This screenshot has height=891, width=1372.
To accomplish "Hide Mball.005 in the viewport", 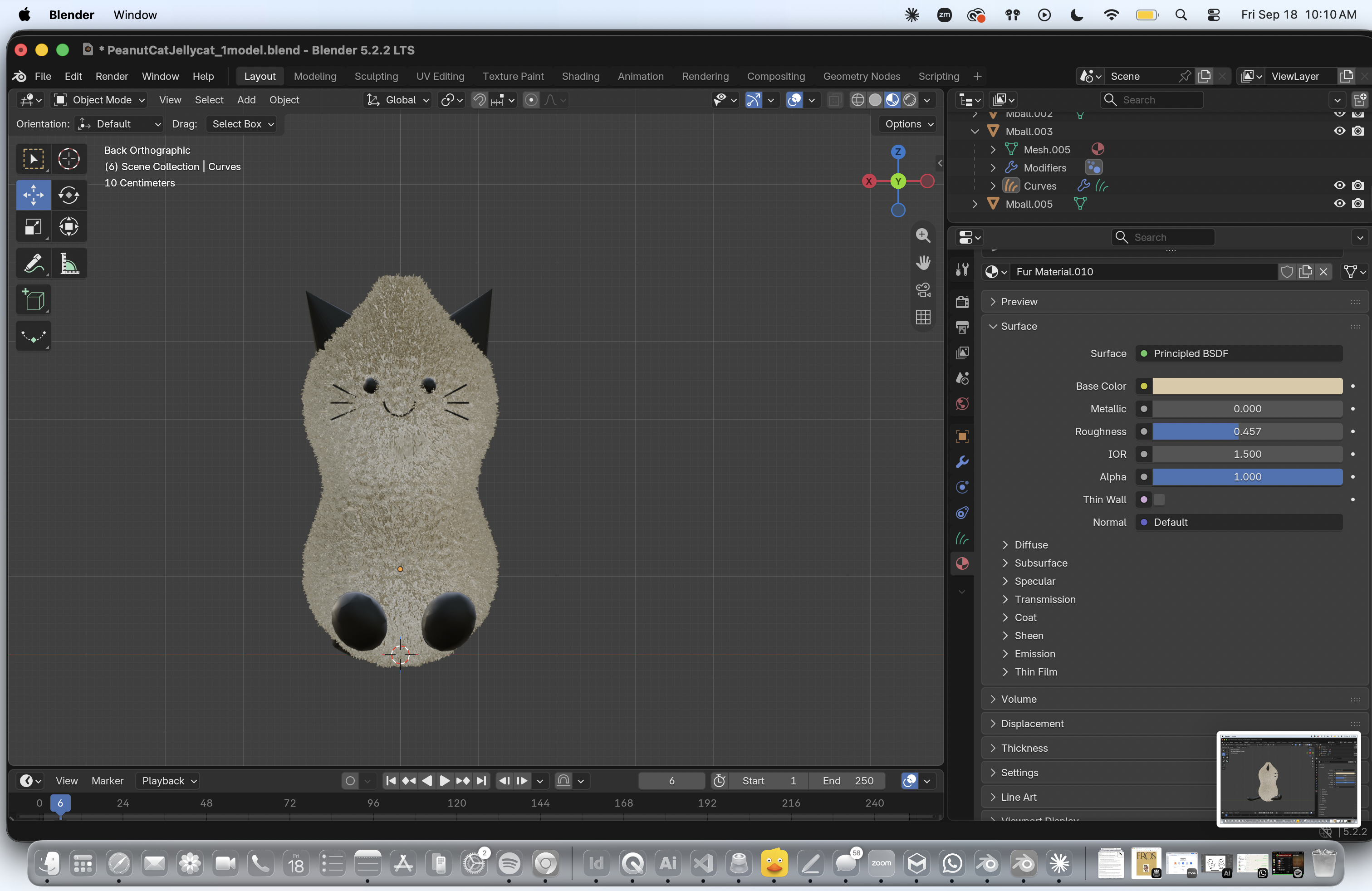I will point(1339,204).
